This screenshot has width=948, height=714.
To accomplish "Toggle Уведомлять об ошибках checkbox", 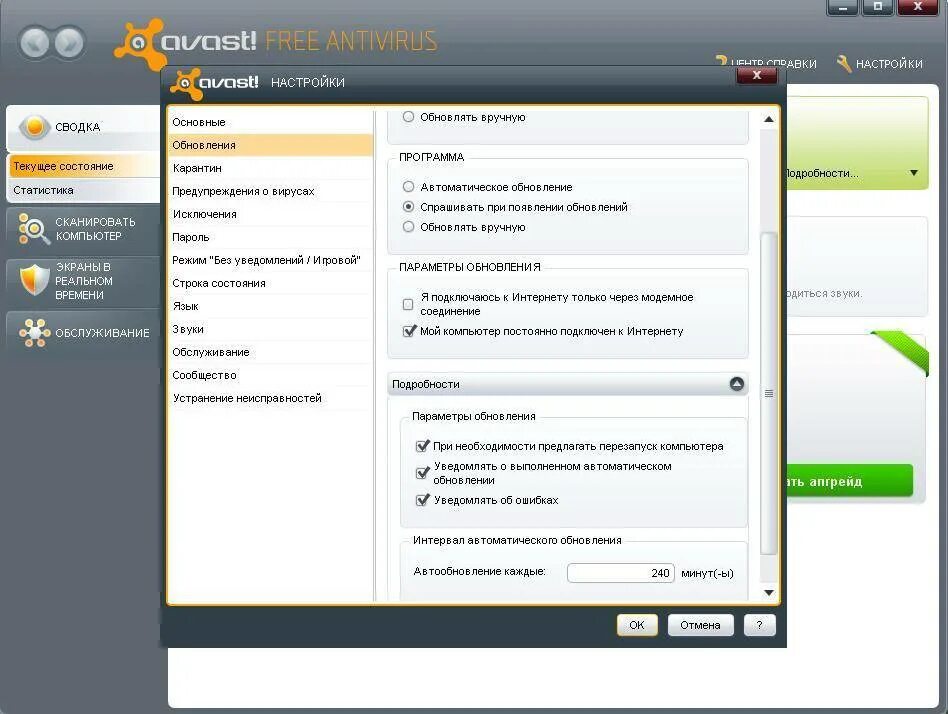I will click(x=423, y=500).
